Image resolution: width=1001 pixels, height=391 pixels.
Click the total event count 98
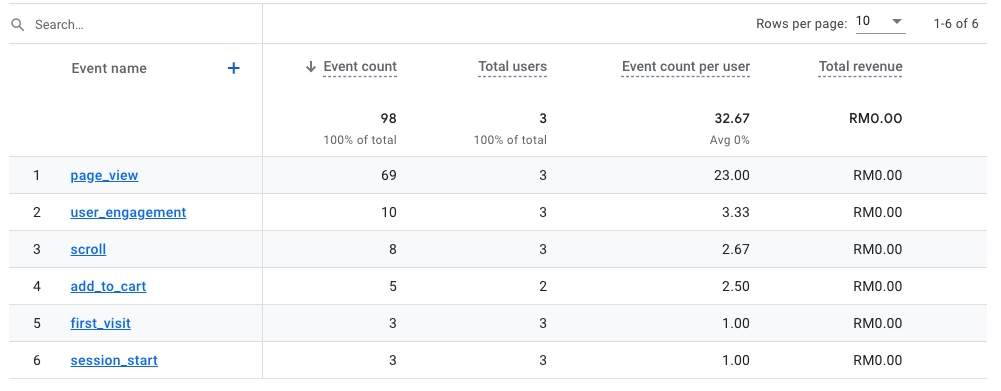coord(389,118)
